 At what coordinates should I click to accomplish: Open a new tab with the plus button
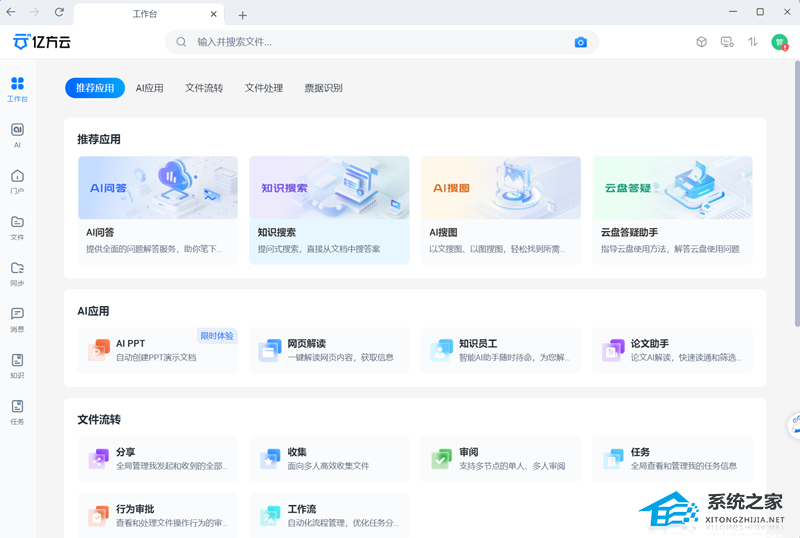[x=242, y=15]
